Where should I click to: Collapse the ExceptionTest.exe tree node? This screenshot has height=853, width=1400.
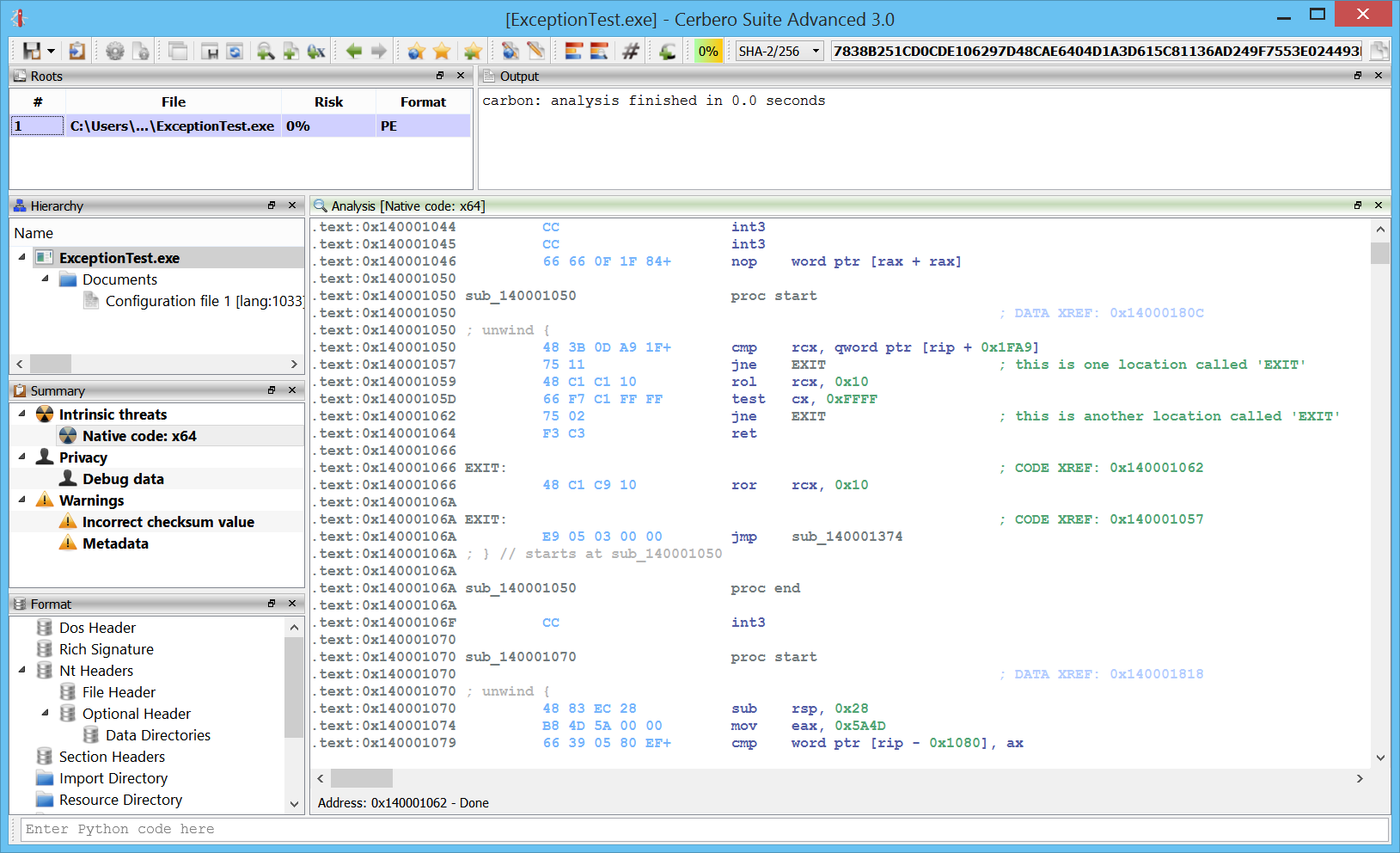22,257
